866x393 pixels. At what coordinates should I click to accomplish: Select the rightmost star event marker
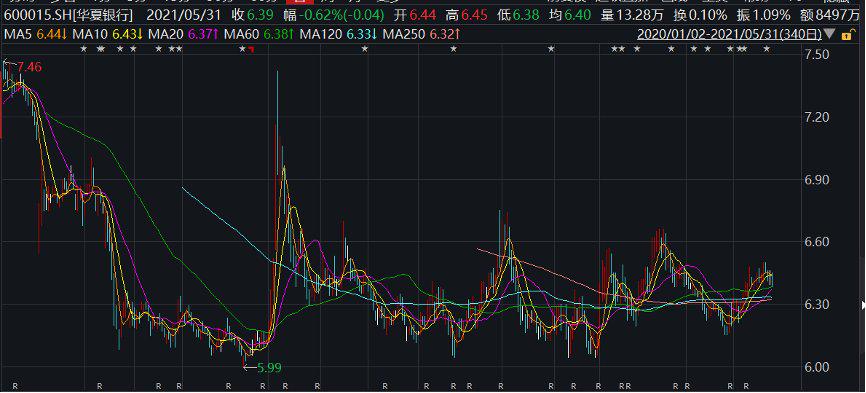coord(767,49)
